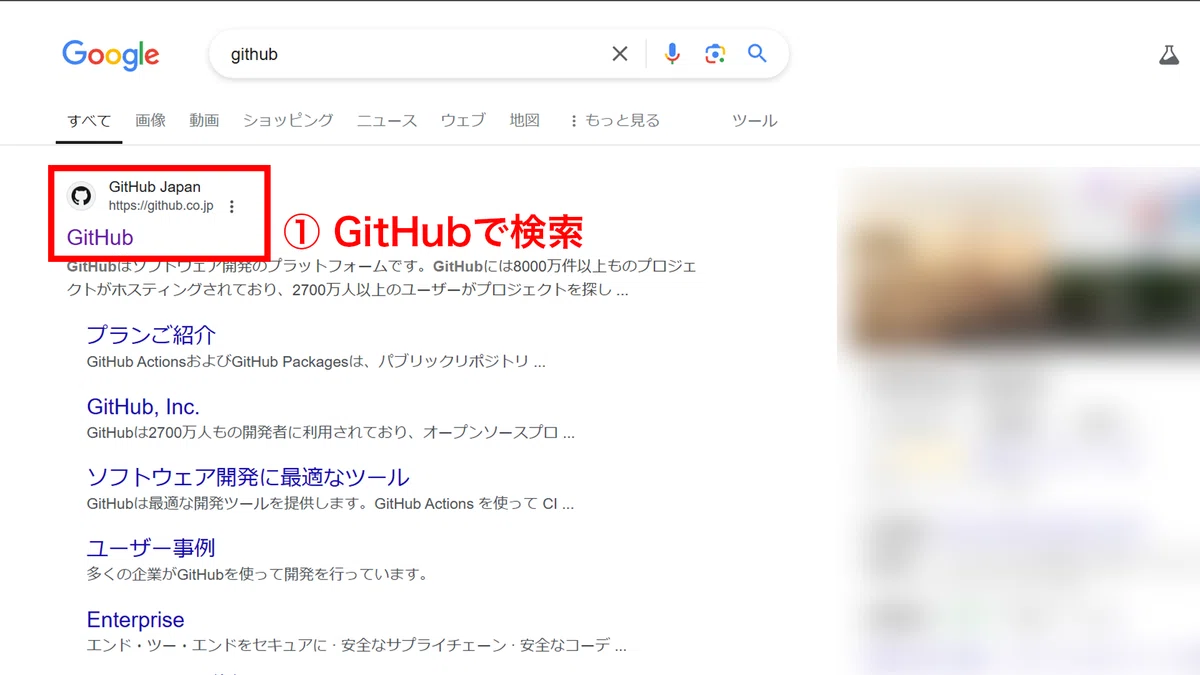Screen dimensions: 1200x675
Task: Open Search Labs flask icon
Action: coord(1169,55)
